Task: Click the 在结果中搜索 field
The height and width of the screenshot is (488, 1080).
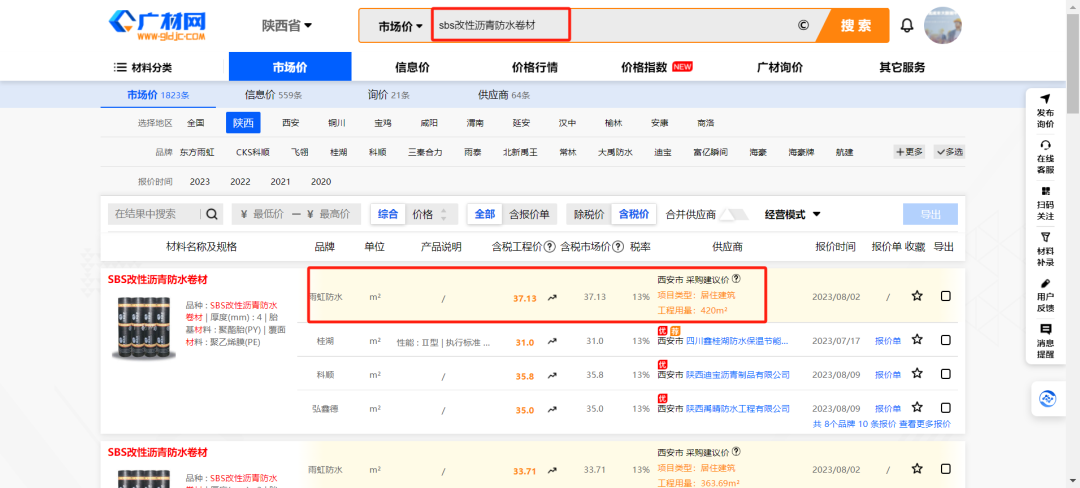Action: tap(156, 214)
